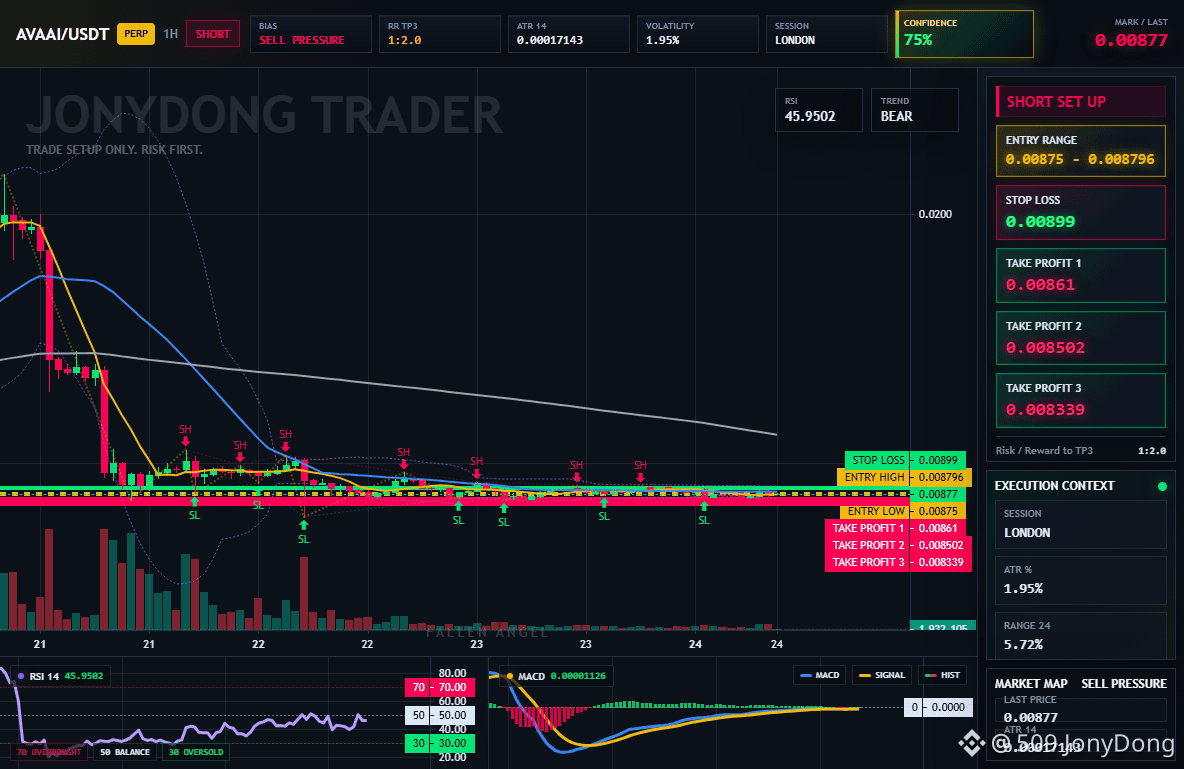Click the Risk / Reward to TP3 row
The image size is (1184, 769).
point(1081,450)
